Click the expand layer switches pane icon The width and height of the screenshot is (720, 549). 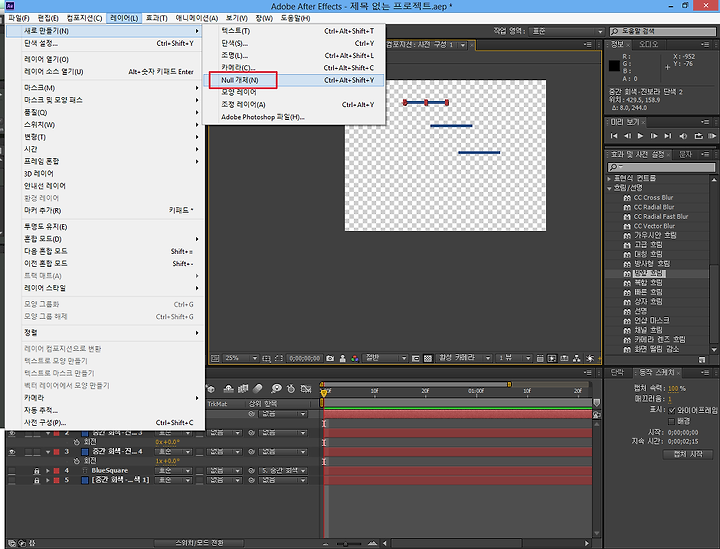coord(11,543)
